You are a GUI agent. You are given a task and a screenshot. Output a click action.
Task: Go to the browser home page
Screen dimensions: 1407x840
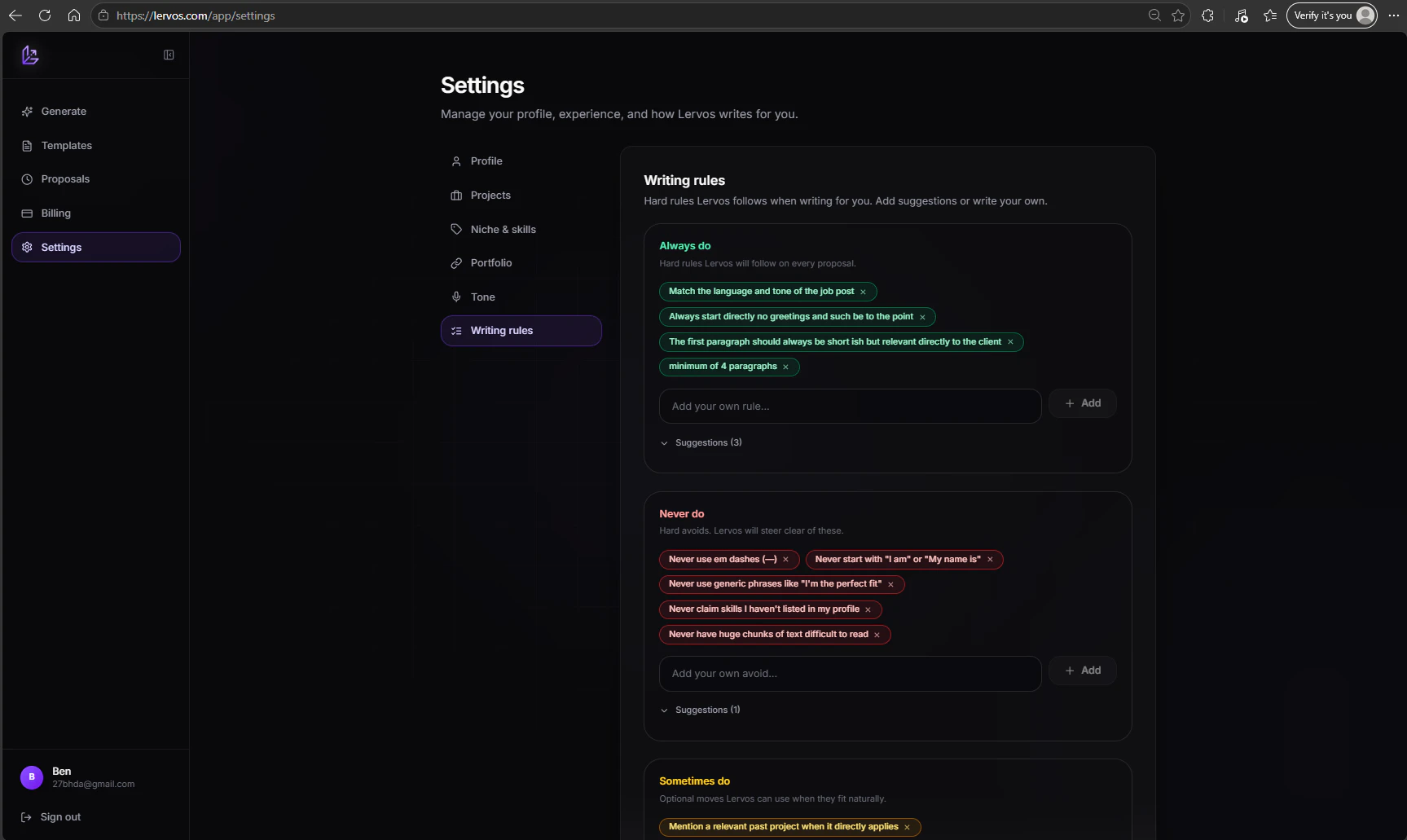[x=74, y=15]
